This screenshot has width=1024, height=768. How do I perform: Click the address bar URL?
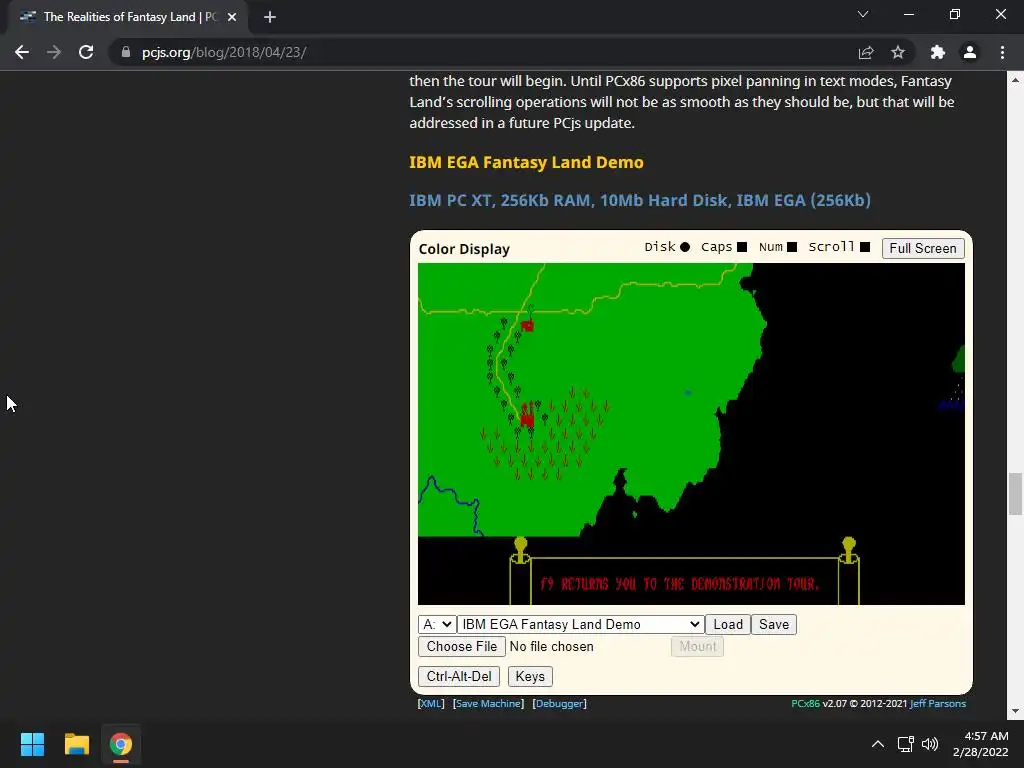click(x=224, y=52)
